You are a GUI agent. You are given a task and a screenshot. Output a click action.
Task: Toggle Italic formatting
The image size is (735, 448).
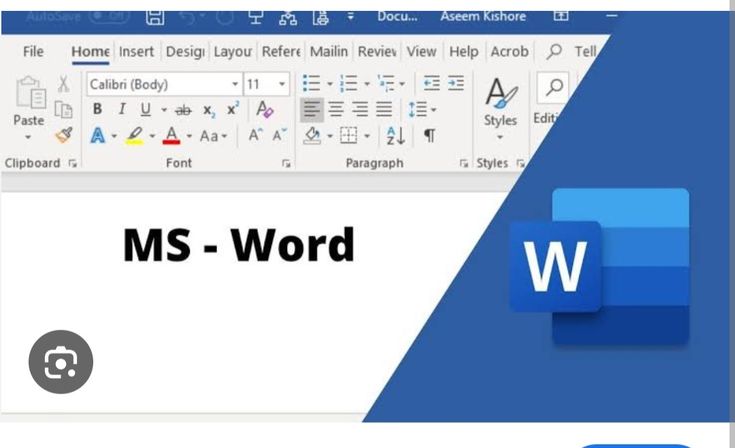122,109
